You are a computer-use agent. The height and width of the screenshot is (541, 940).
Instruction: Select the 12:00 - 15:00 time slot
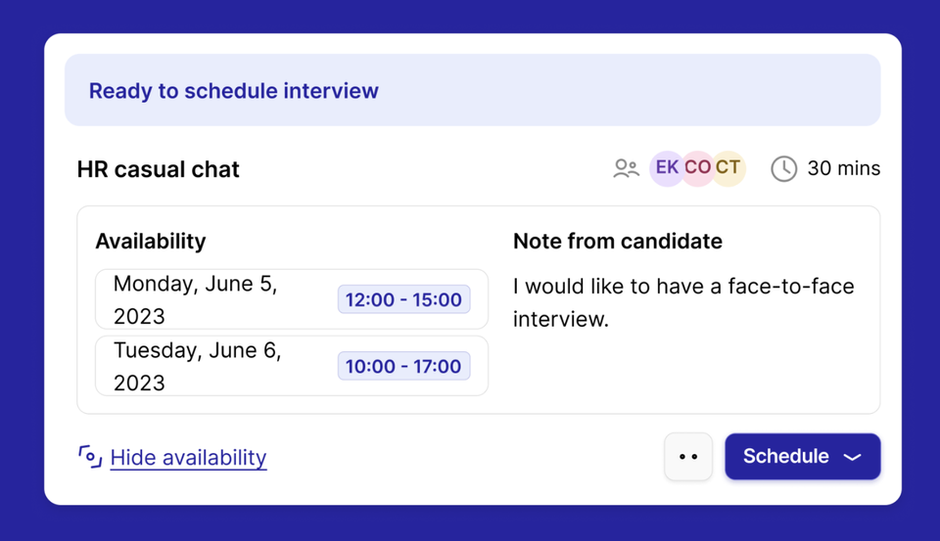click(403, 299)
